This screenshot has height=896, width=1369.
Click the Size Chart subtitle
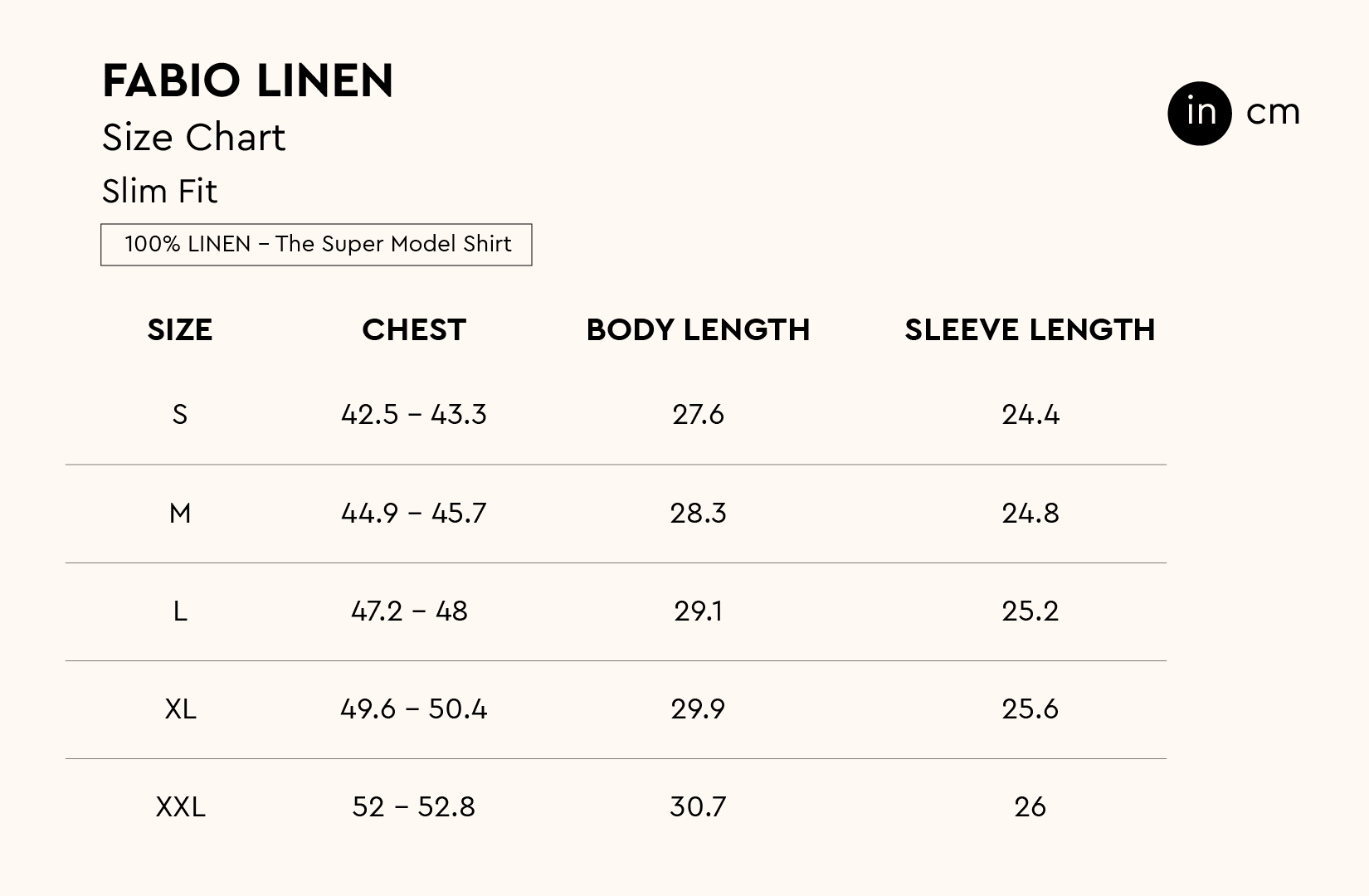point(193,138)
